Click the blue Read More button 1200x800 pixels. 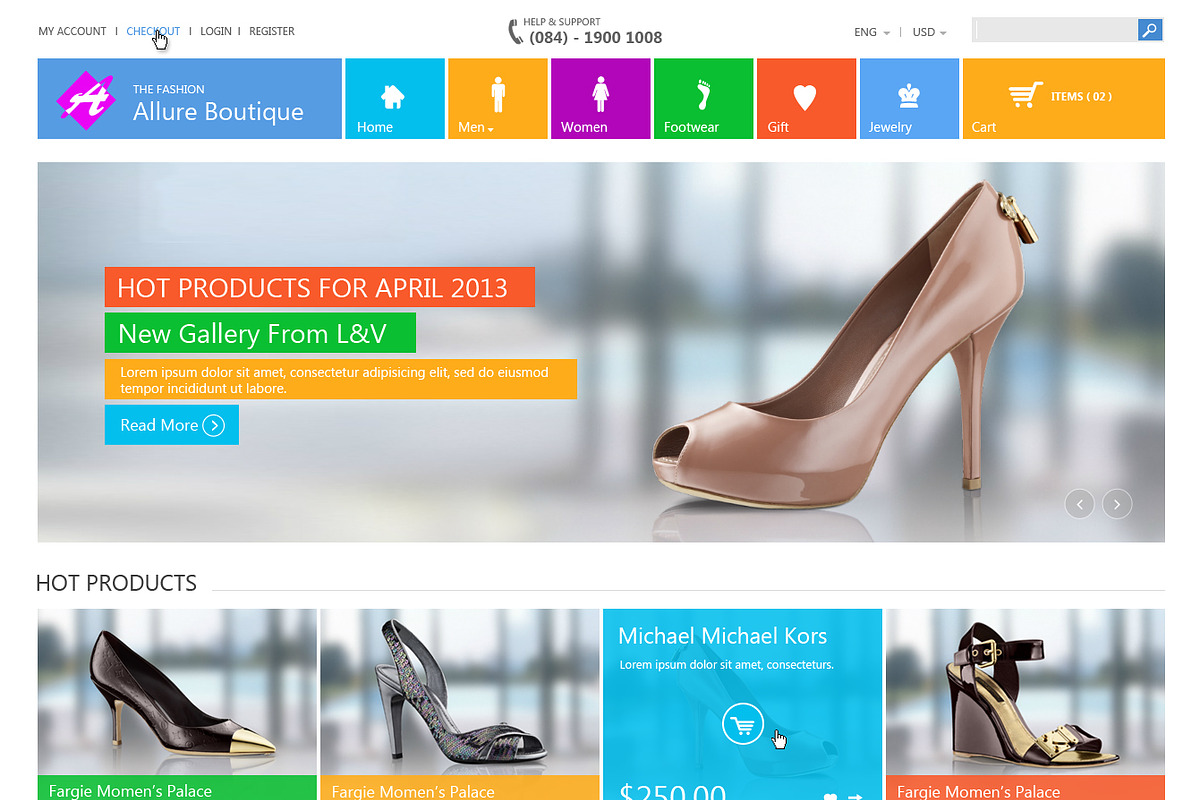172,425
